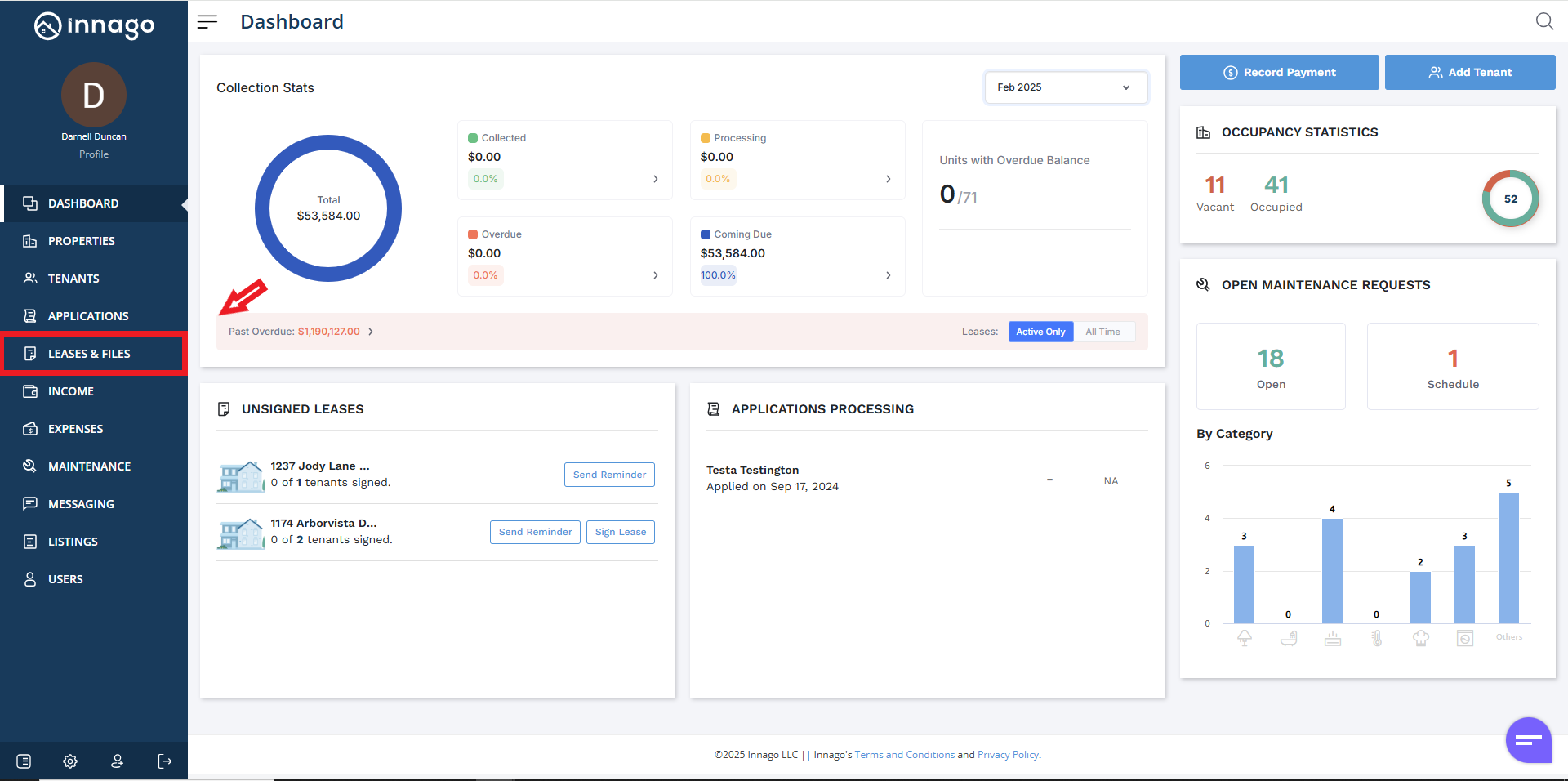Switch leases filter to All Time

1102,332
